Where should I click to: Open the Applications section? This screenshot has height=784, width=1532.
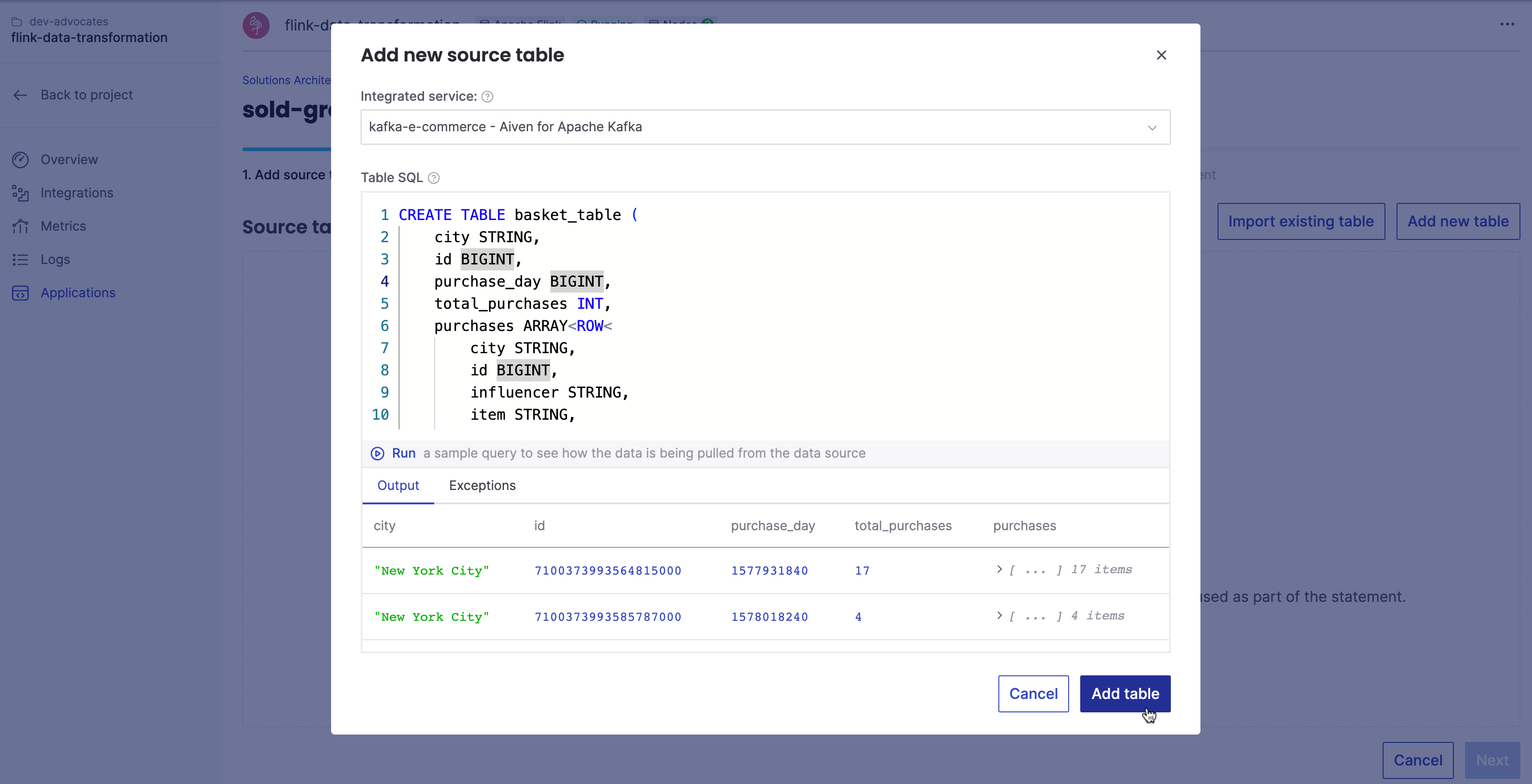pos(78,293)
